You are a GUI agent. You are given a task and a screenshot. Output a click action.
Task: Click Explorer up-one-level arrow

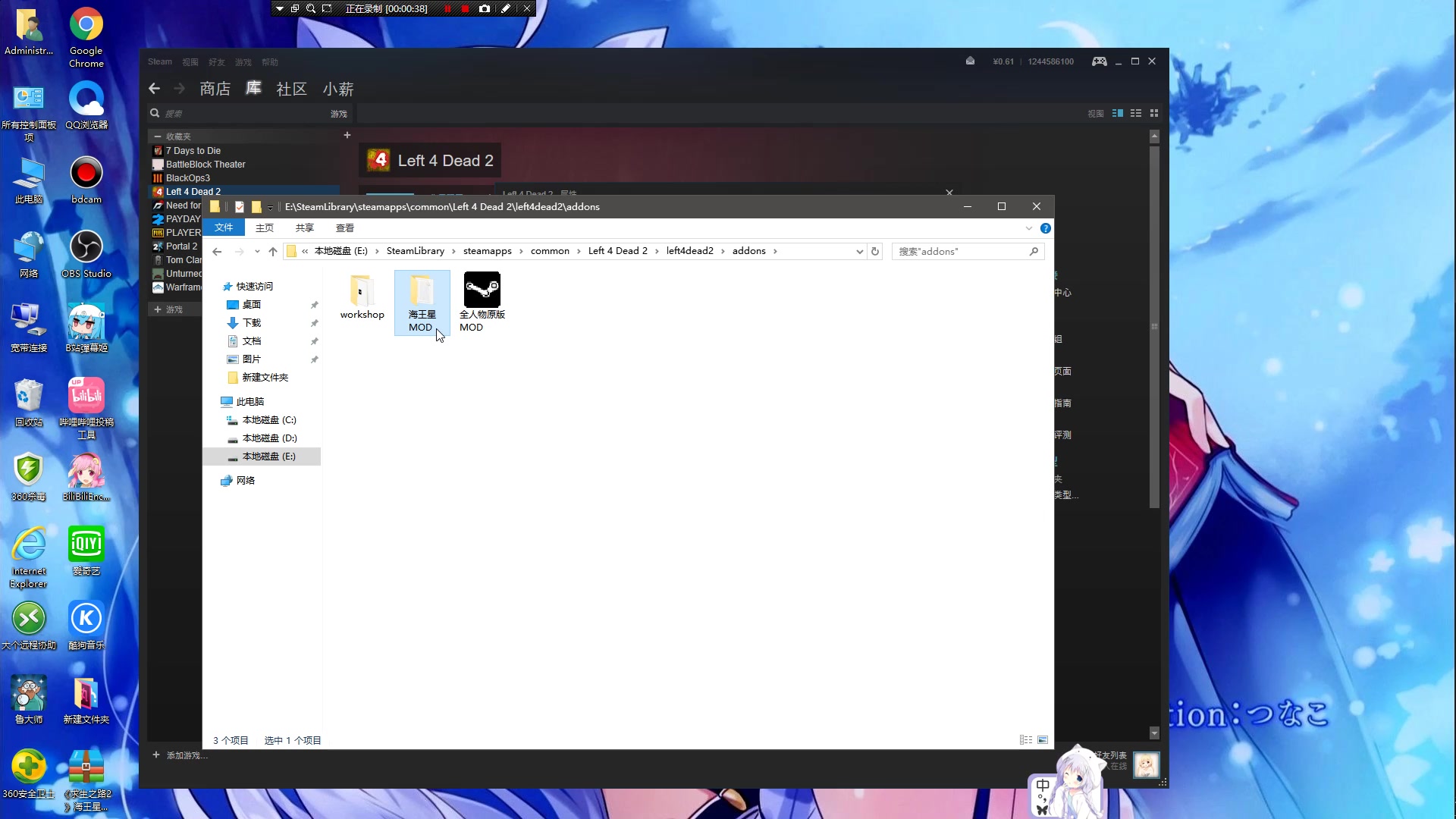click(x=273, y=252)
